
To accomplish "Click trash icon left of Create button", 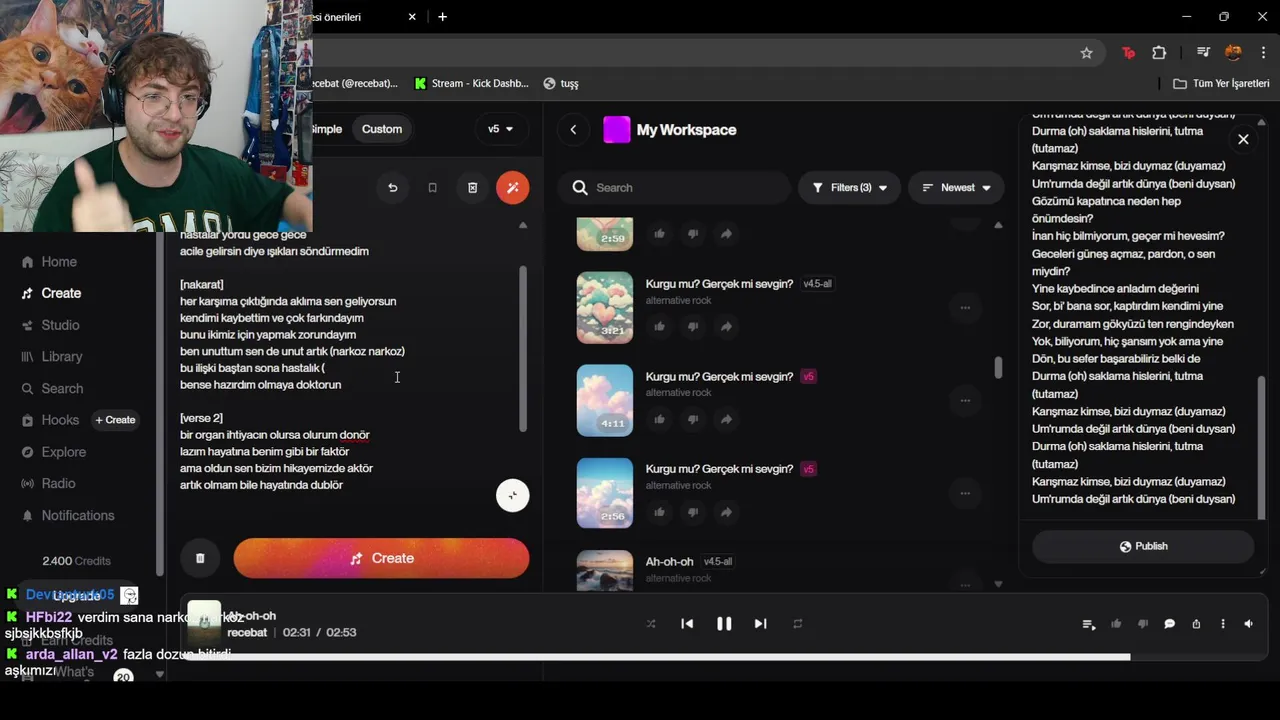I will click(x=200, y=558).
